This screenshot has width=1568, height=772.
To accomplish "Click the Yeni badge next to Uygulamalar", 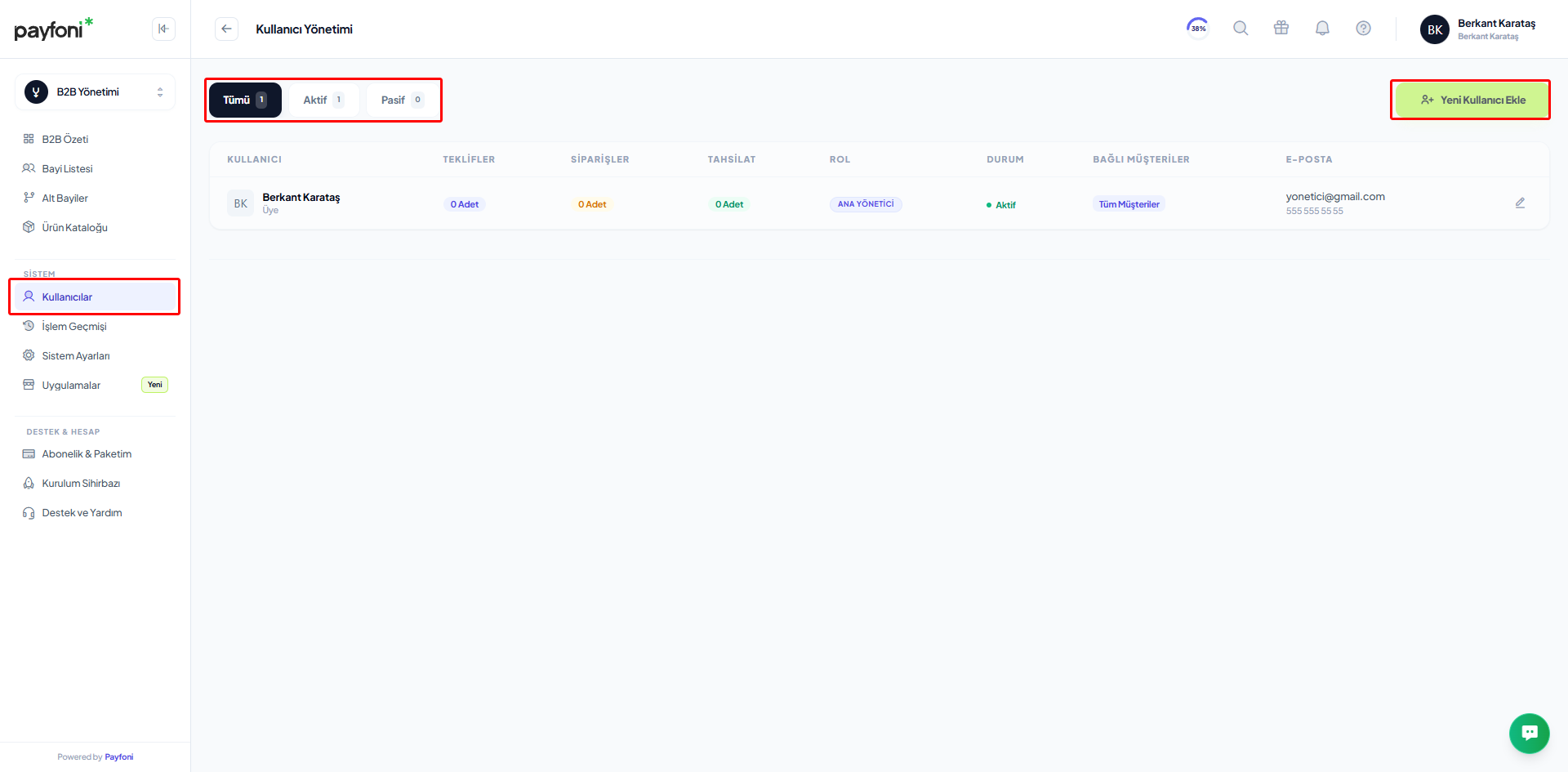I will pos(154,385).
